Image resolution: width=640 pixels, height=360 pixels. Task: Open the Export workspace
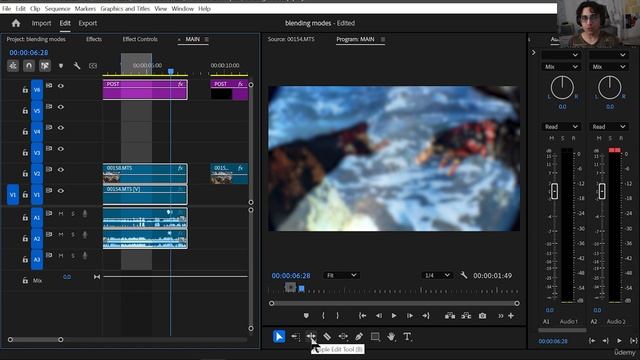pos(88,23)
